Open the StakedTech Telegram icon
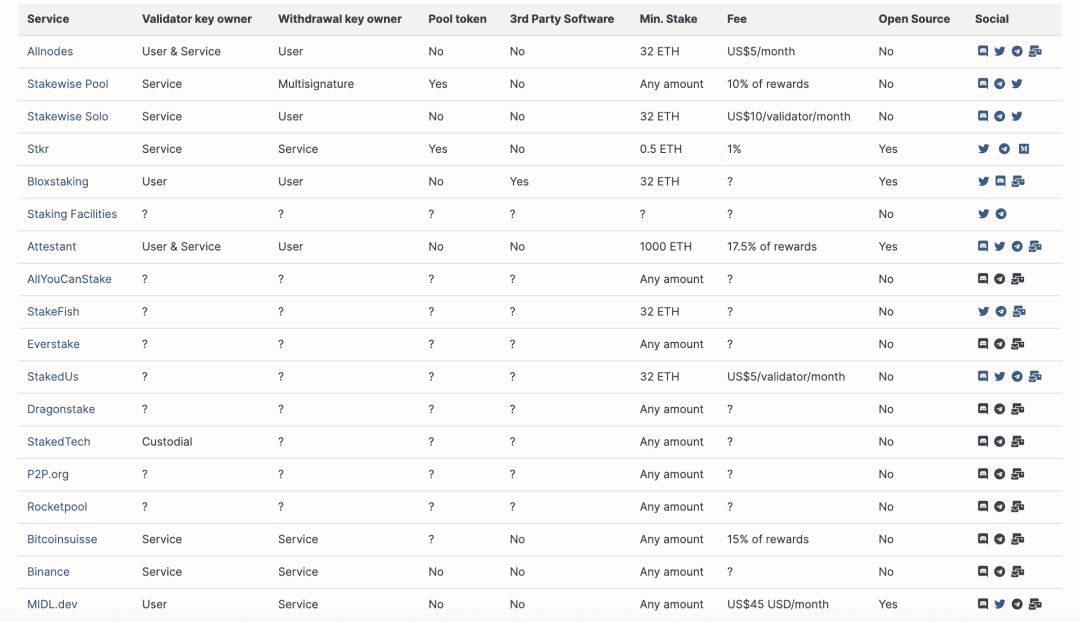 point(999,442)
